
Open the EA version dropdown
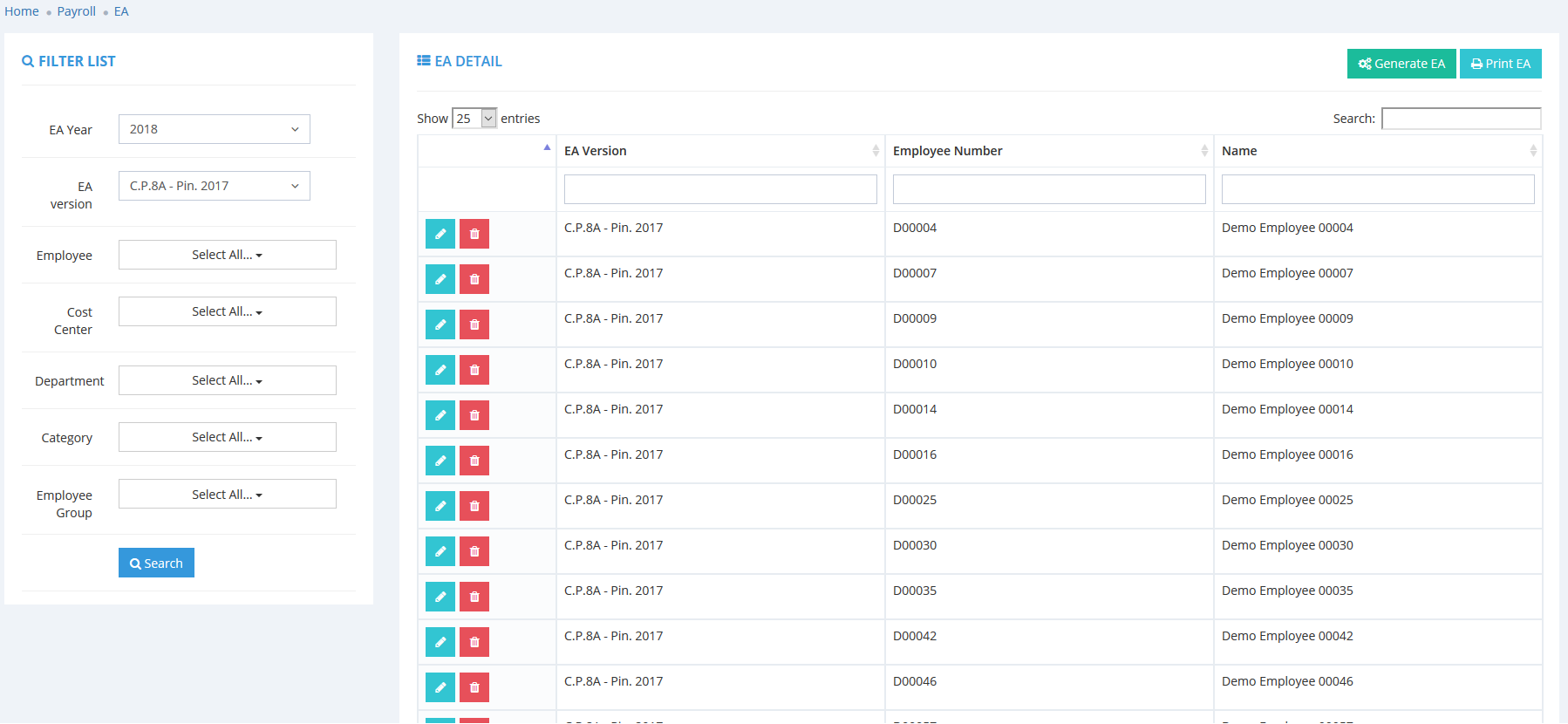click(214, 186)
